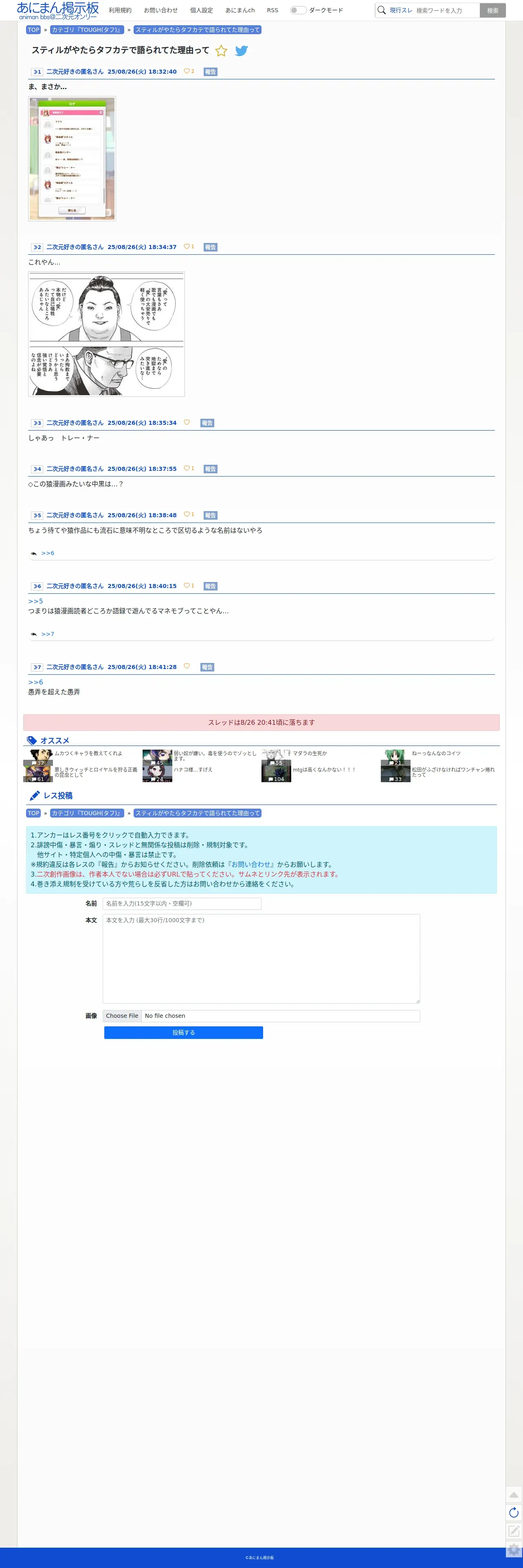
Task: Click post number 3 anchor badge
Action: click(x=37, y=423)
